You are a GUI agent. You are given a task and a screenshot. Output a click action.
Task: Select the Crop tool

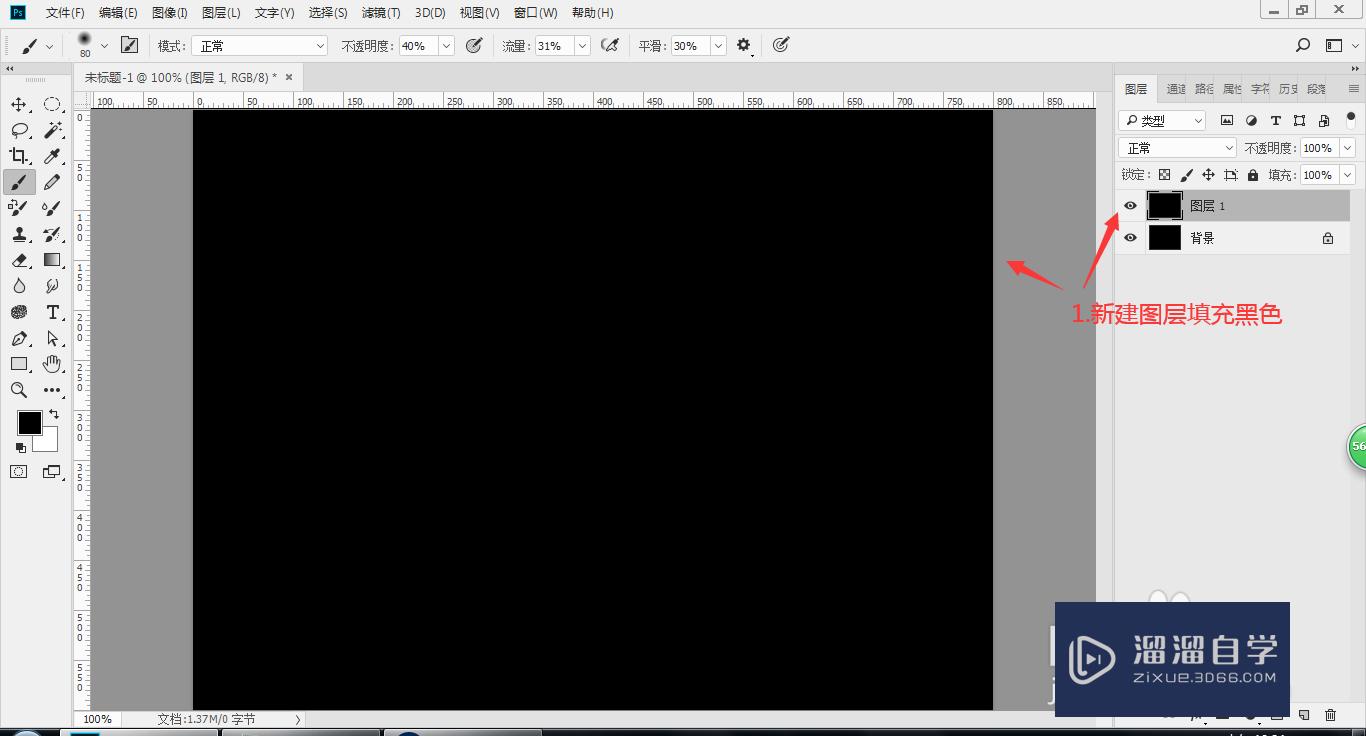pos(19,156)
